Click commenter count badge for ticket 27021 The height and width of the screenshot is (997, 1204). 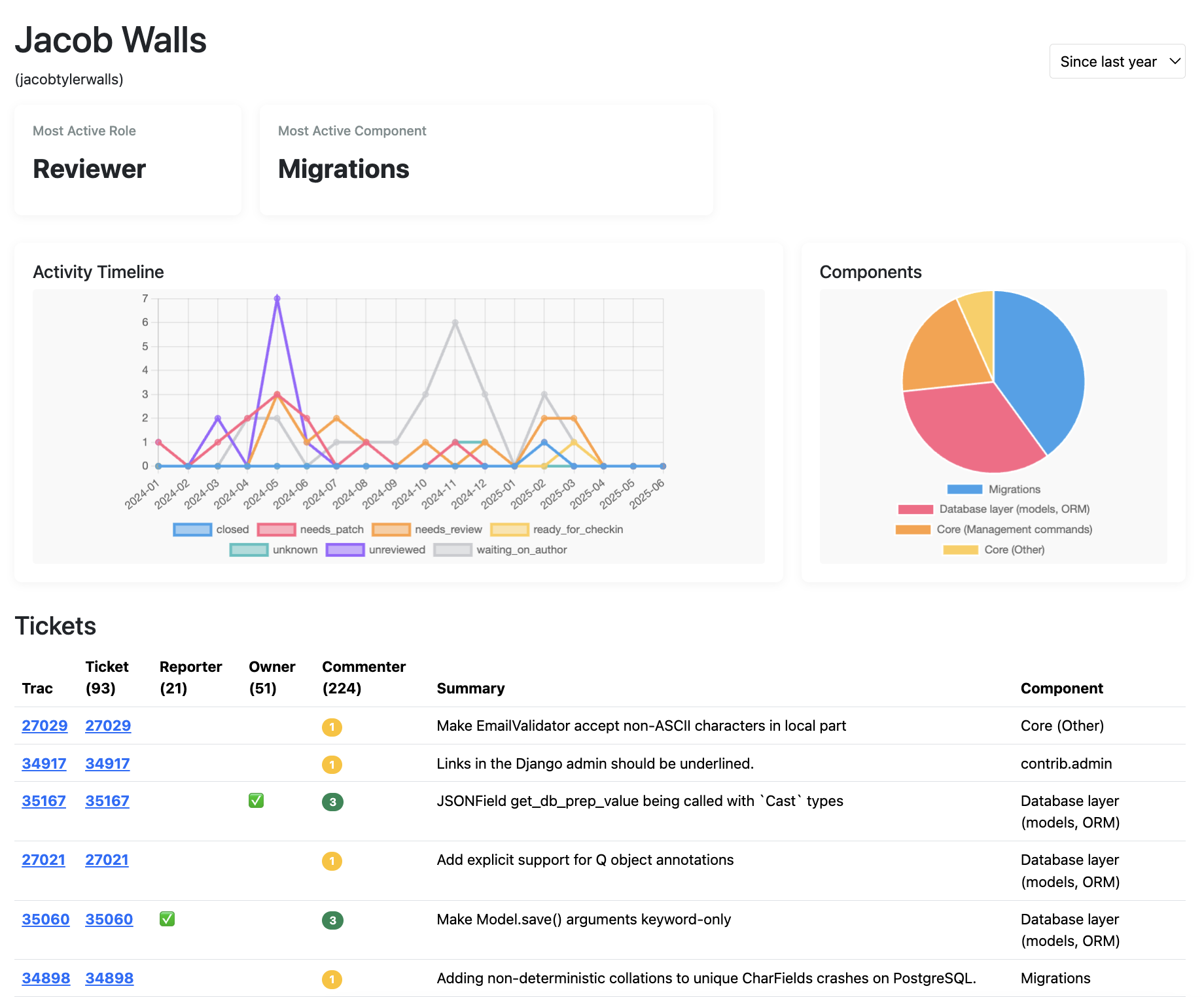[x=332, y=861]
